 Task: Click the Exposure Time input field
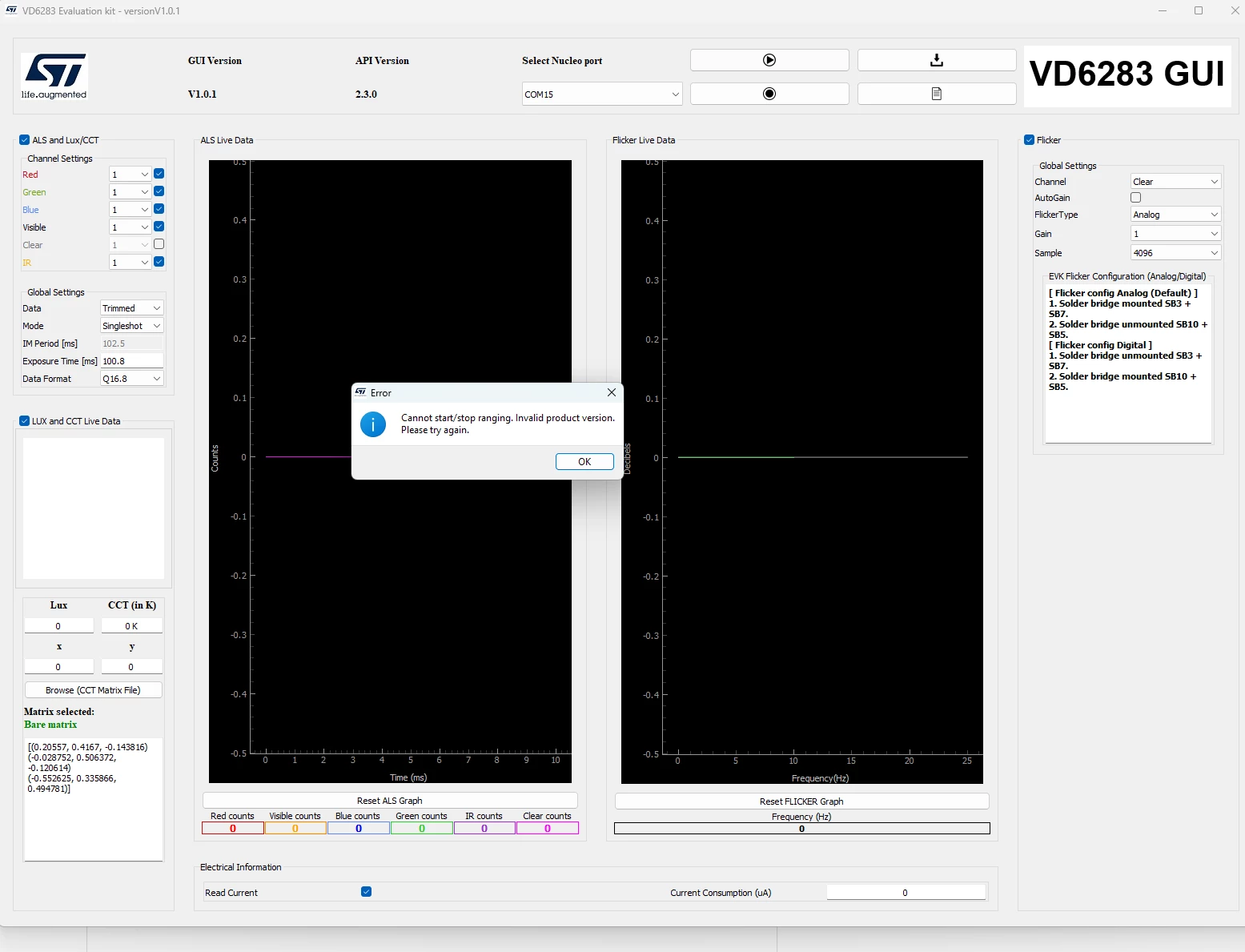point(131,361)
